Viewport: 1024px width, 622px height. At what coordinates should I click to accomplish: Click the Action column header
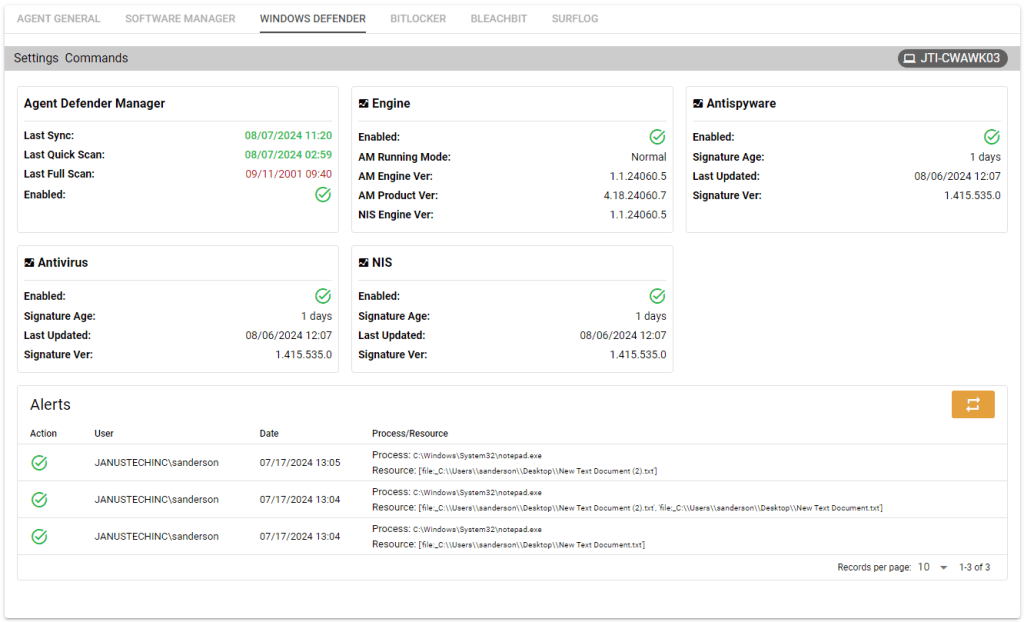[43, 433]
